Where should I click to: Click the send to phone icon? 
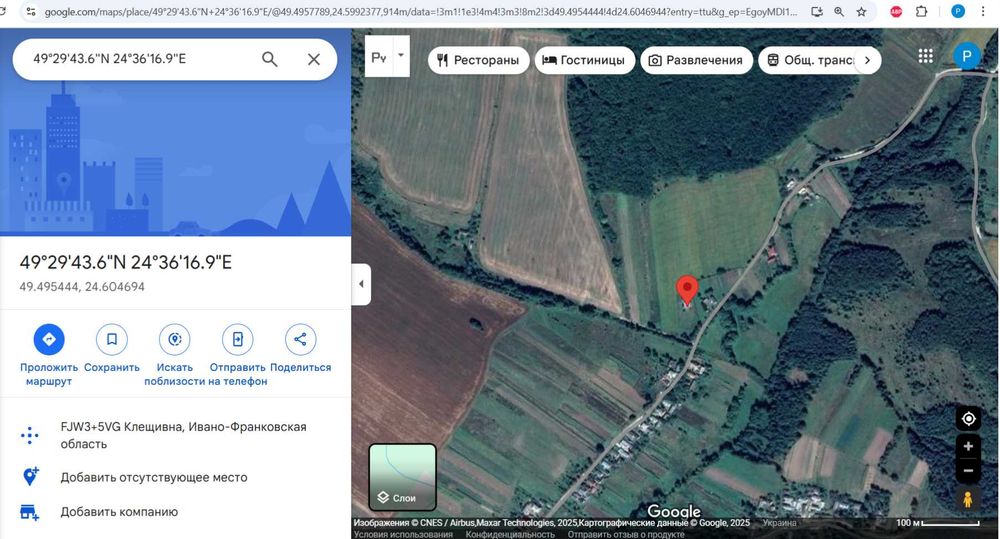pyautogui.click(x=237, y=339)
